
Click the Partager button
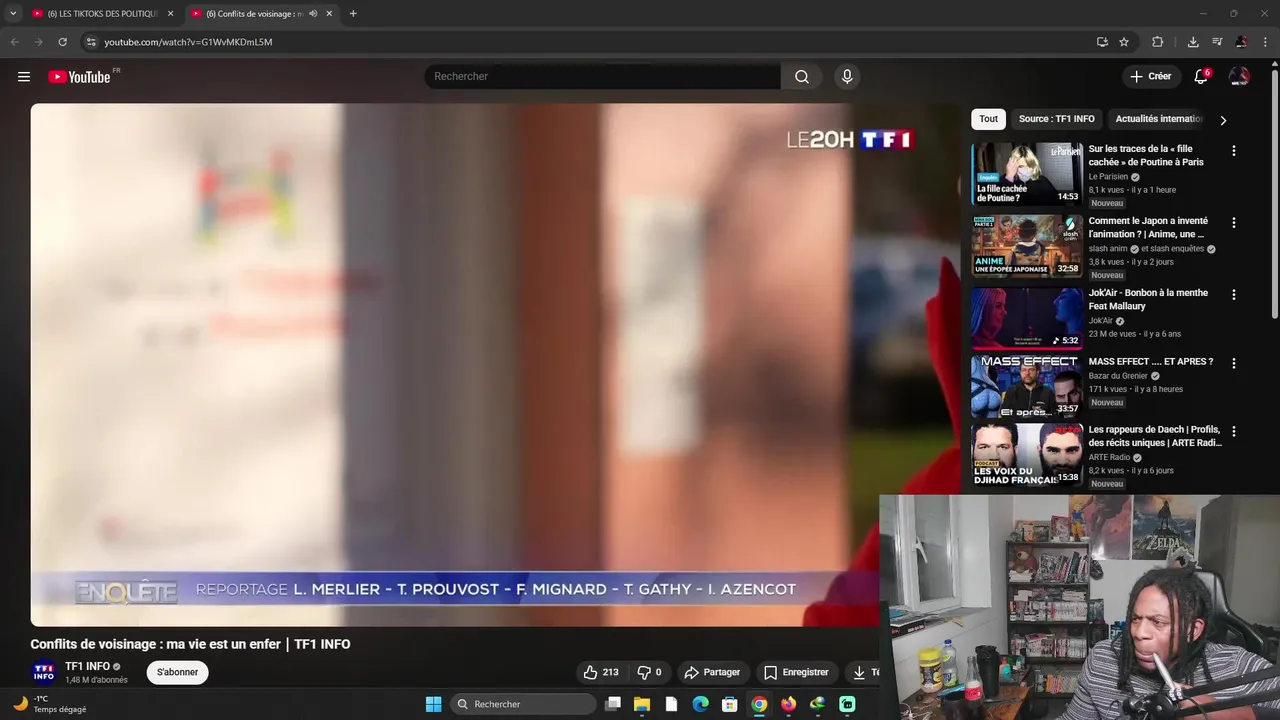point(712,672)
